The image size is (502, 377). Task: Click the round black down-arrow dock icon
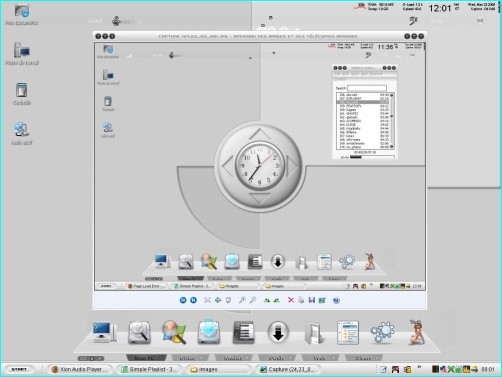[278, 332]
